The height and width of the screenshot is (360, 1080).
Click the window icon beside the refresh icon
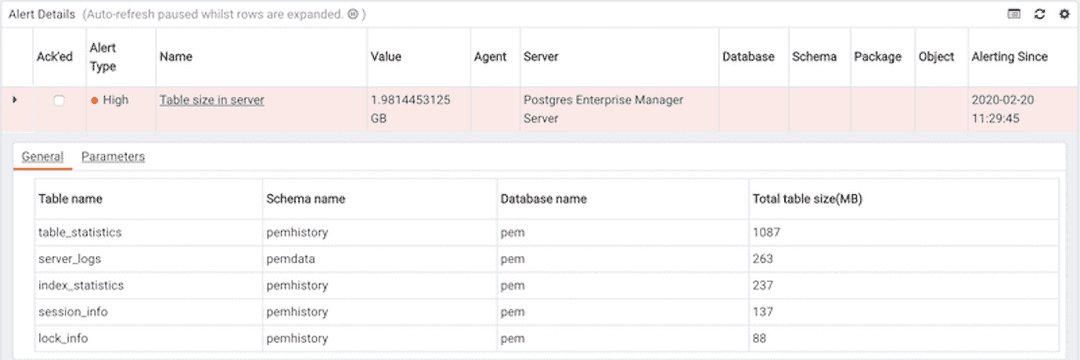[x=1015, y=14]
